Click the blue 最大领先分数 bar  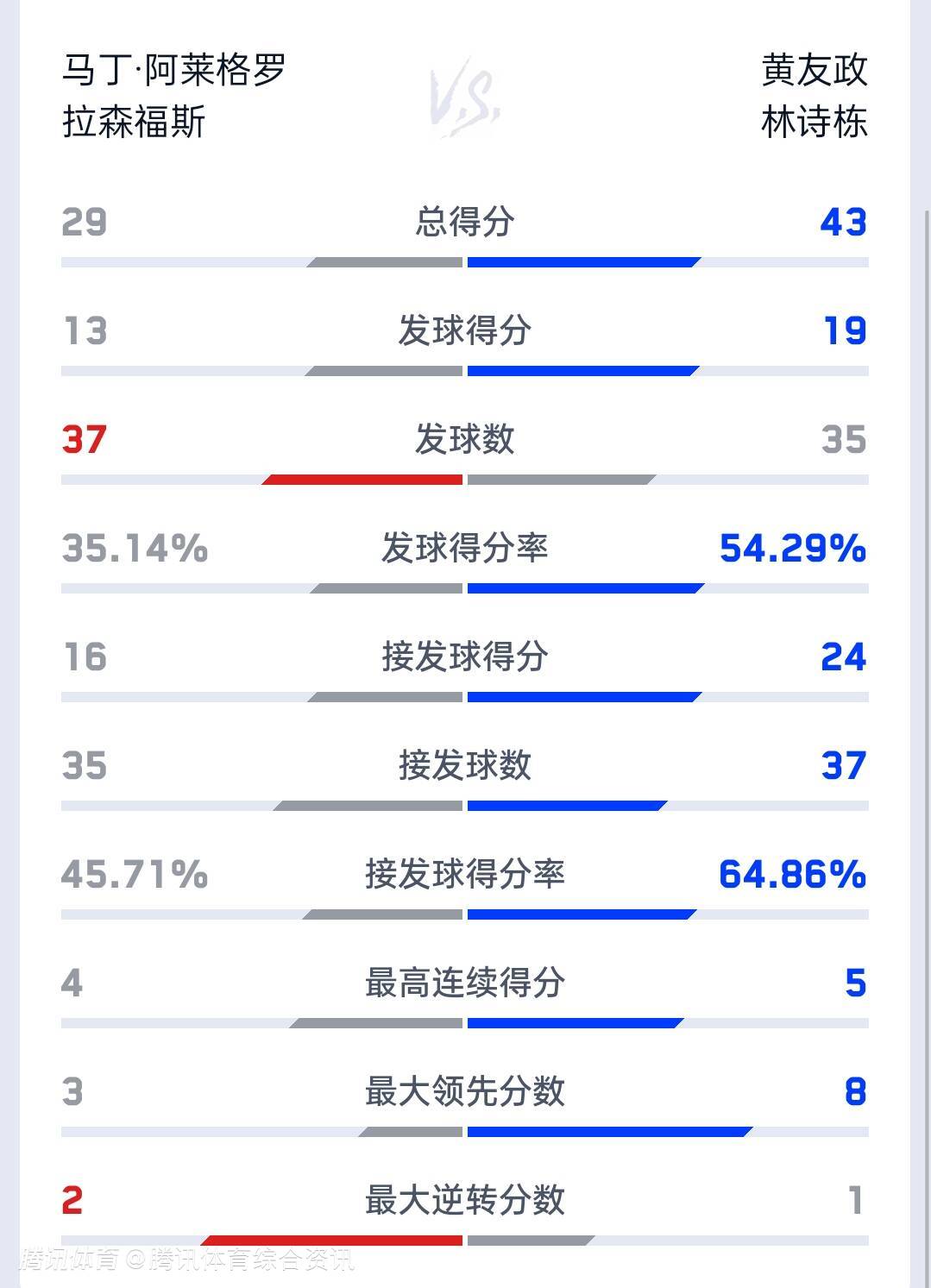pos(609,1132)
